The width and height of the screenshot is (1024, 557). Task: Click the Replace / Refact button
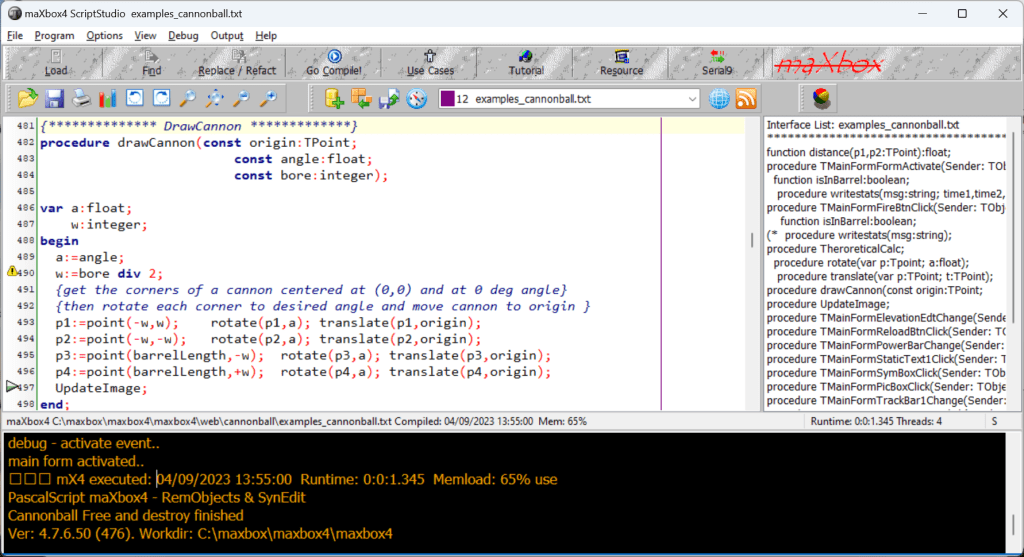tap(237, 63)
